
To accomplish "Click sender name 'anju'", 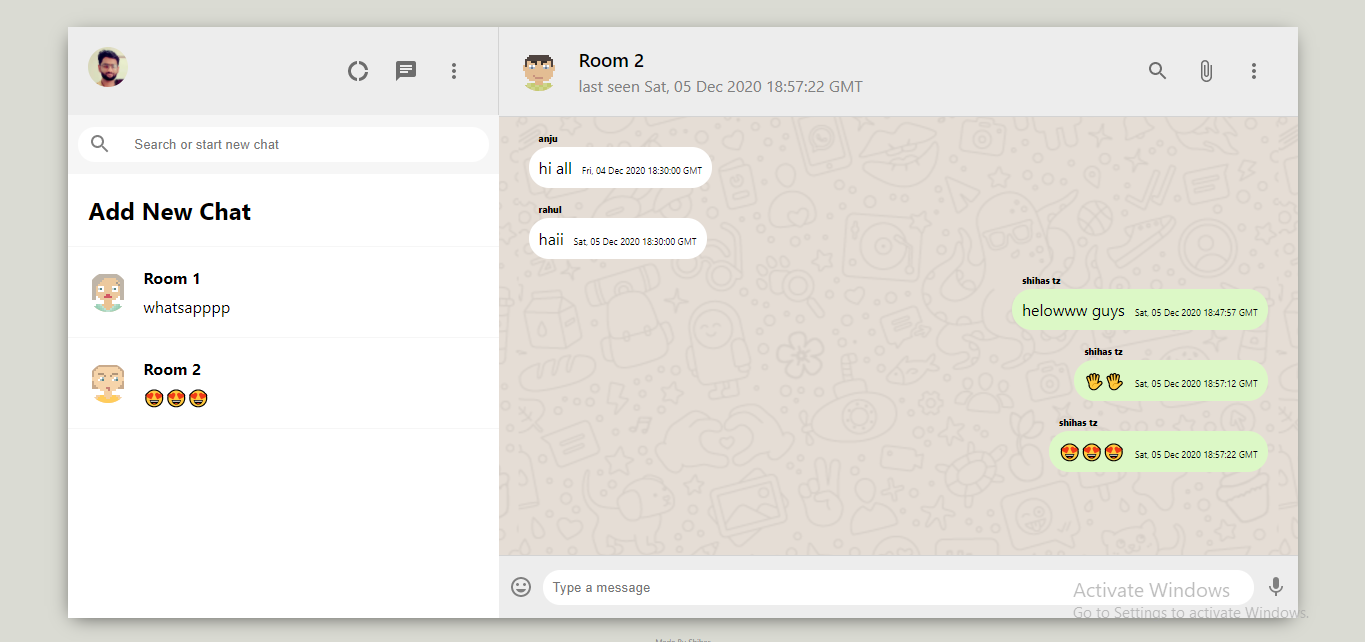I will click(x=548, y=139).
